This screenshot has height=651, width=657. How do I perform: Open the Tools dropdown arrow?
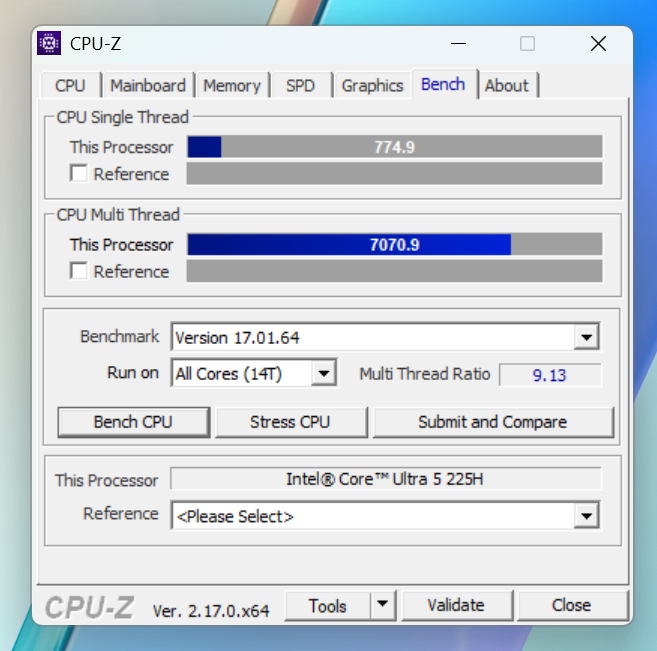pyautogui.click(x=382, y=604)
